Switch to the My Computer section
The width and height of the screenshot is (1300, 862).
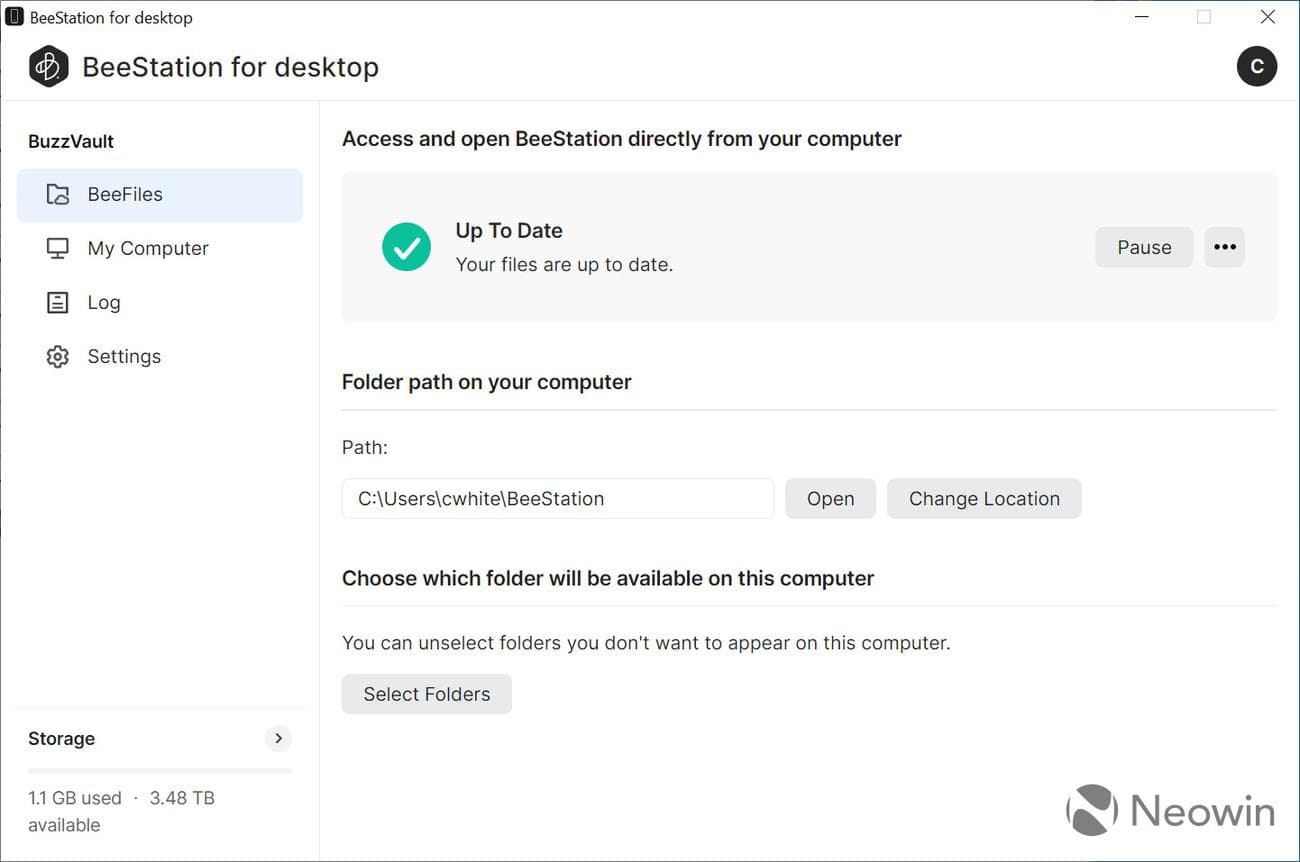[x=147, y=248]
